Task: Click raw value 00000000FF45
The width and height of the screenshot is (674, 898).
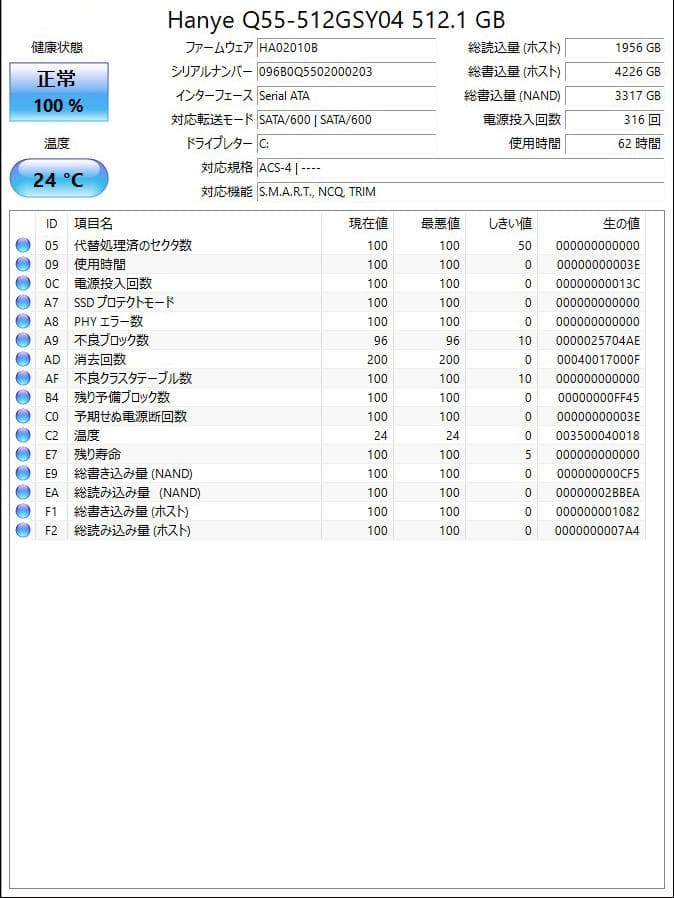Action: click(598, 397)
